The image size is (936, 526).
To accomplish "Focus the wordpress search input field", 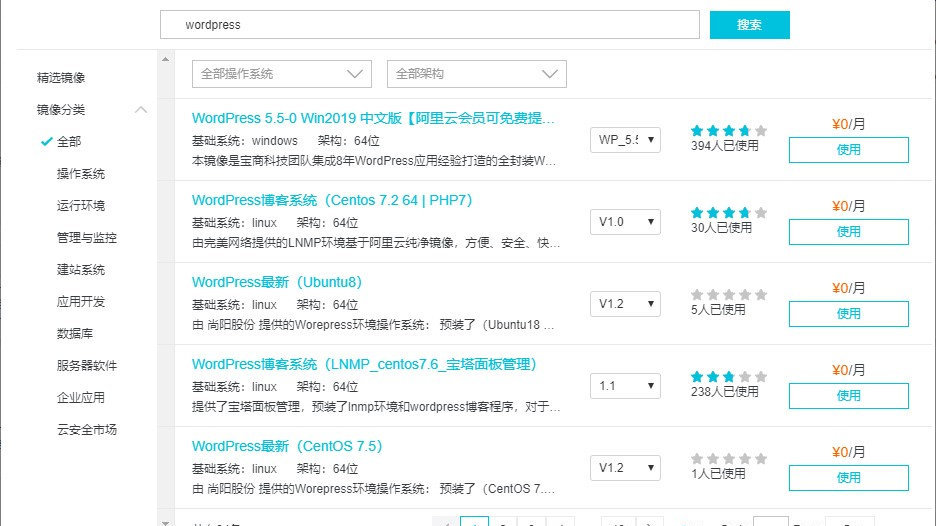I will pos(429,24).
